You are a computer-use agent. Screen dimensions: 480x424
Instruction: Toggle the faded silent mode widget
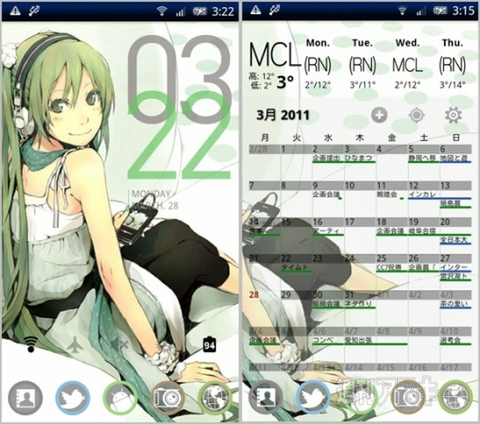tap(119, 345)
